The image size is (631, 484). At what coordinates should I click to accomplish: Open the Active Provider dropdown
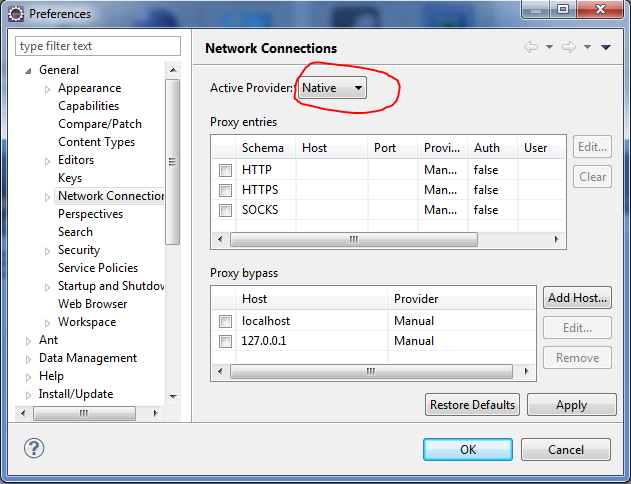pos(333,88)
